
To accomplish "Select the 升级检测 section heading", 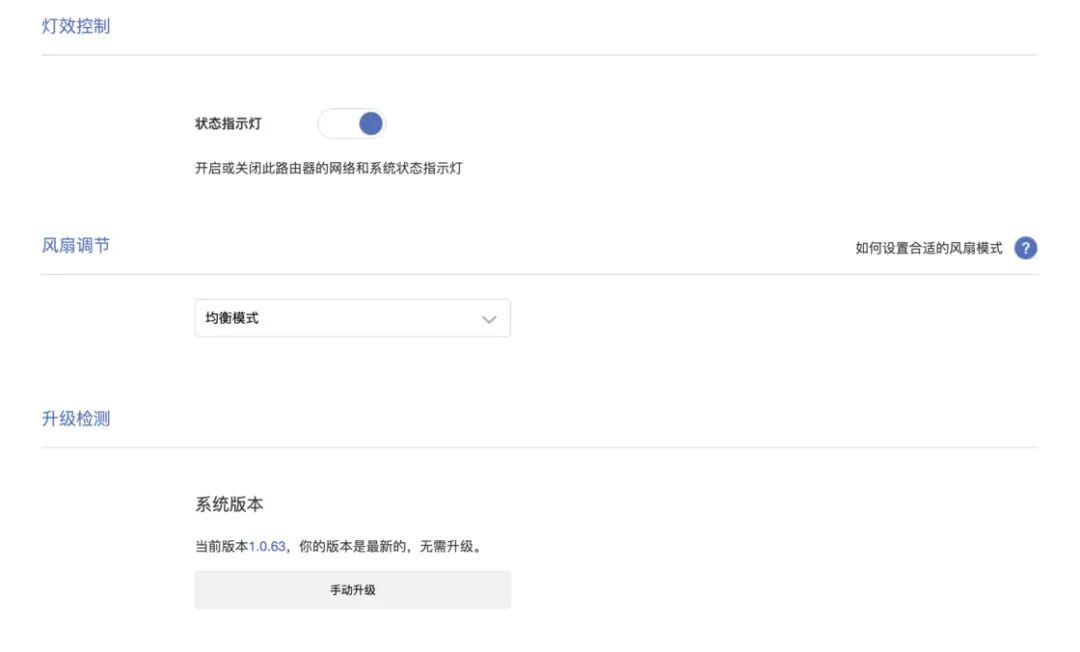I will pyautogui.click(x=76, y=419).
